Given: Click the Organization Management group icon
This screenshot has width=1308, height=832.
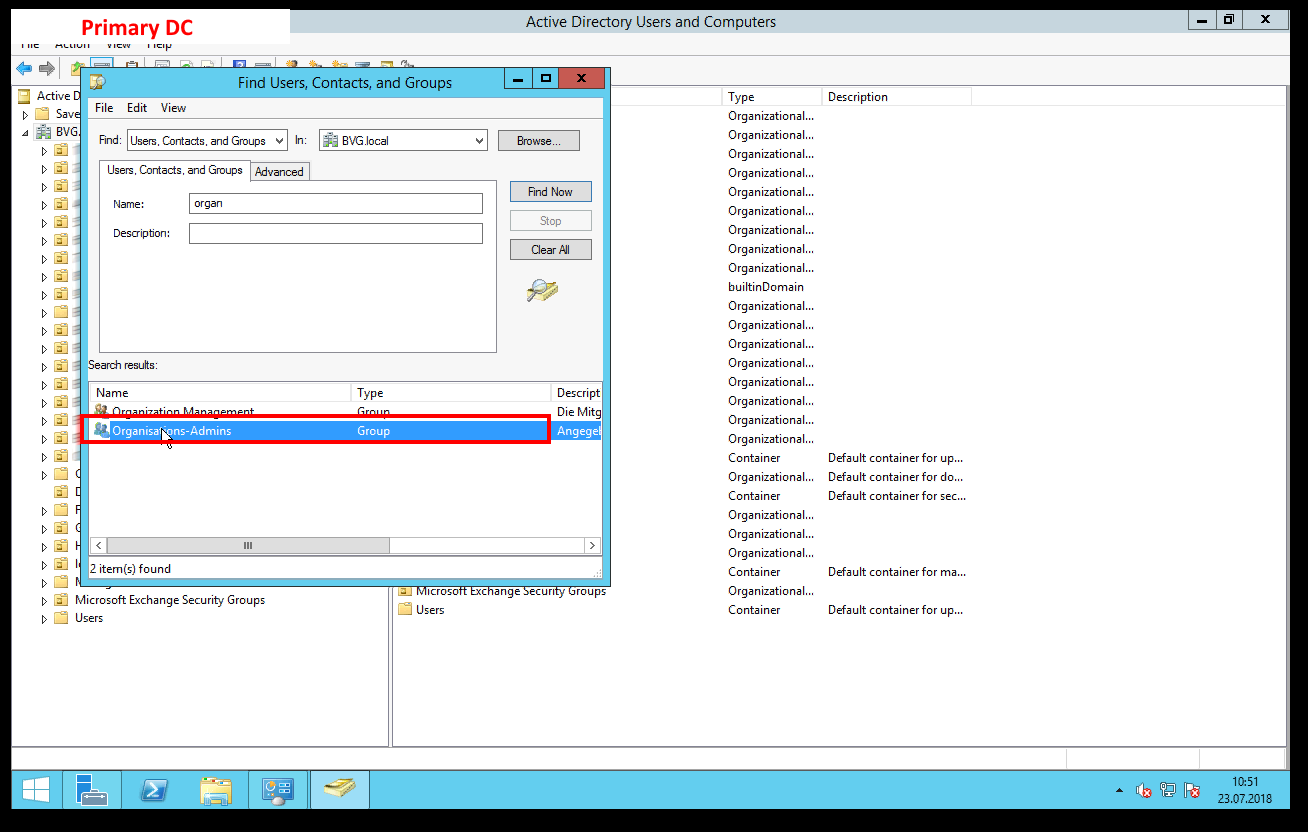Looking at the screenshot, I should [x=101, y=412].
